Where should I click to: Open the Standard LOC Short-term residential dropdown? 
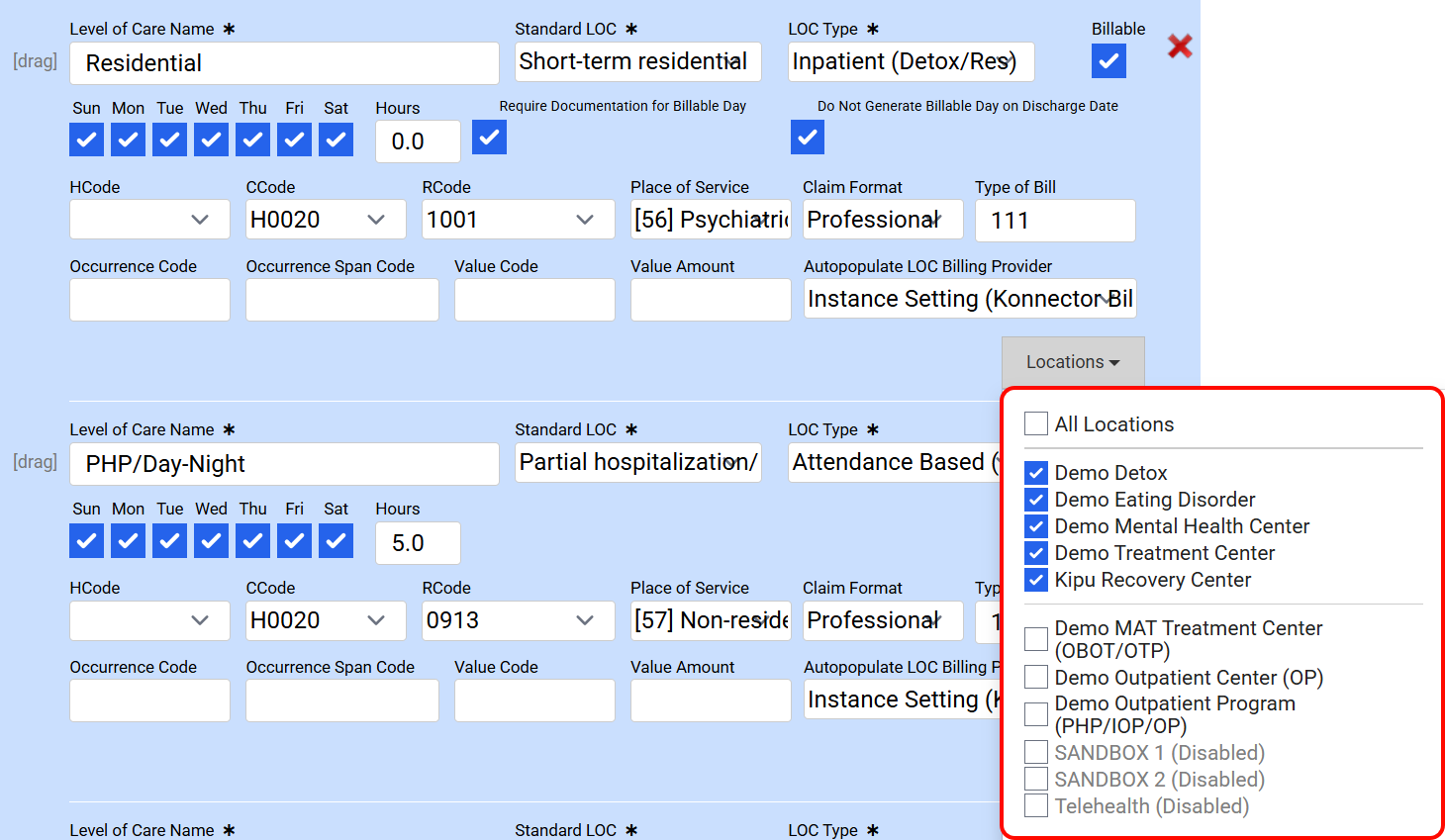[637, 61]
